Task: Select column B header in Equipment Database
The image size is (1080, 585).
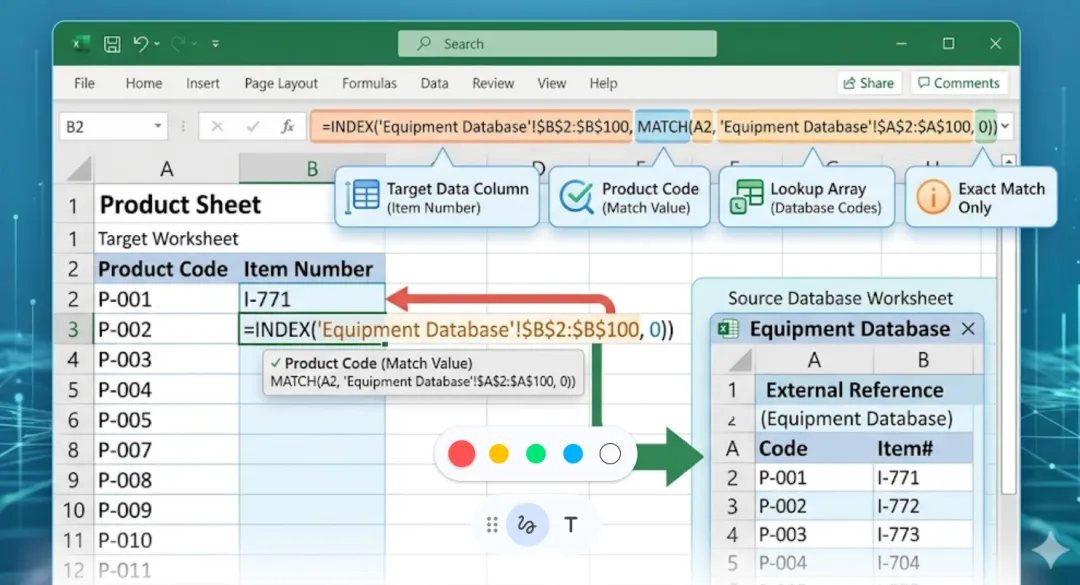Action: point(923,360)
